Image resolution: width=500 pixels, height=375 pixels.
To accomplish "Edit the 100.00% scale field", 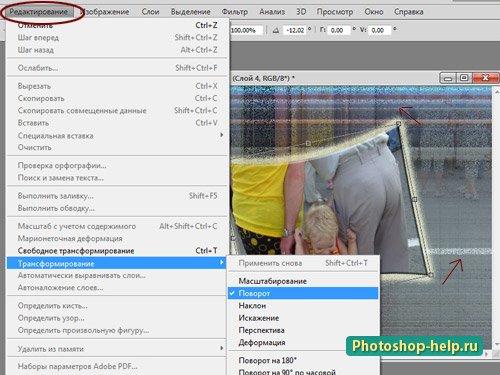I will [247, 30].
